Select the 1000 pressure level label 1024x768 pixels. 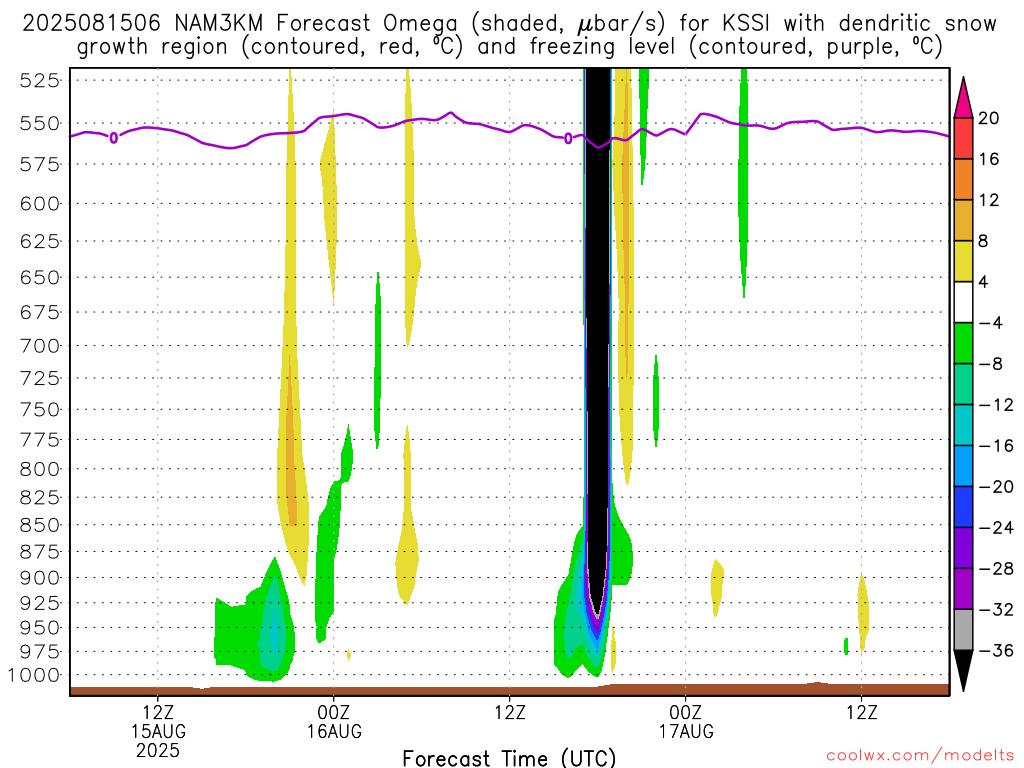(x=34, y=675)
